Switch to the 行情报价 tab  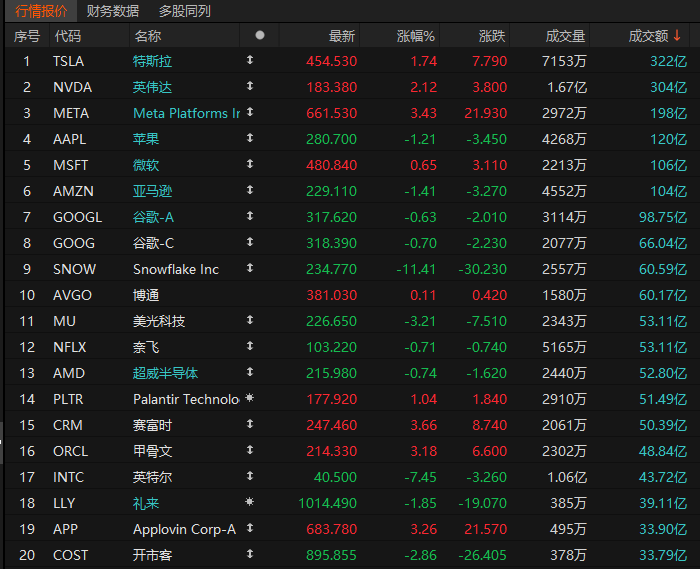pos(41,11)
